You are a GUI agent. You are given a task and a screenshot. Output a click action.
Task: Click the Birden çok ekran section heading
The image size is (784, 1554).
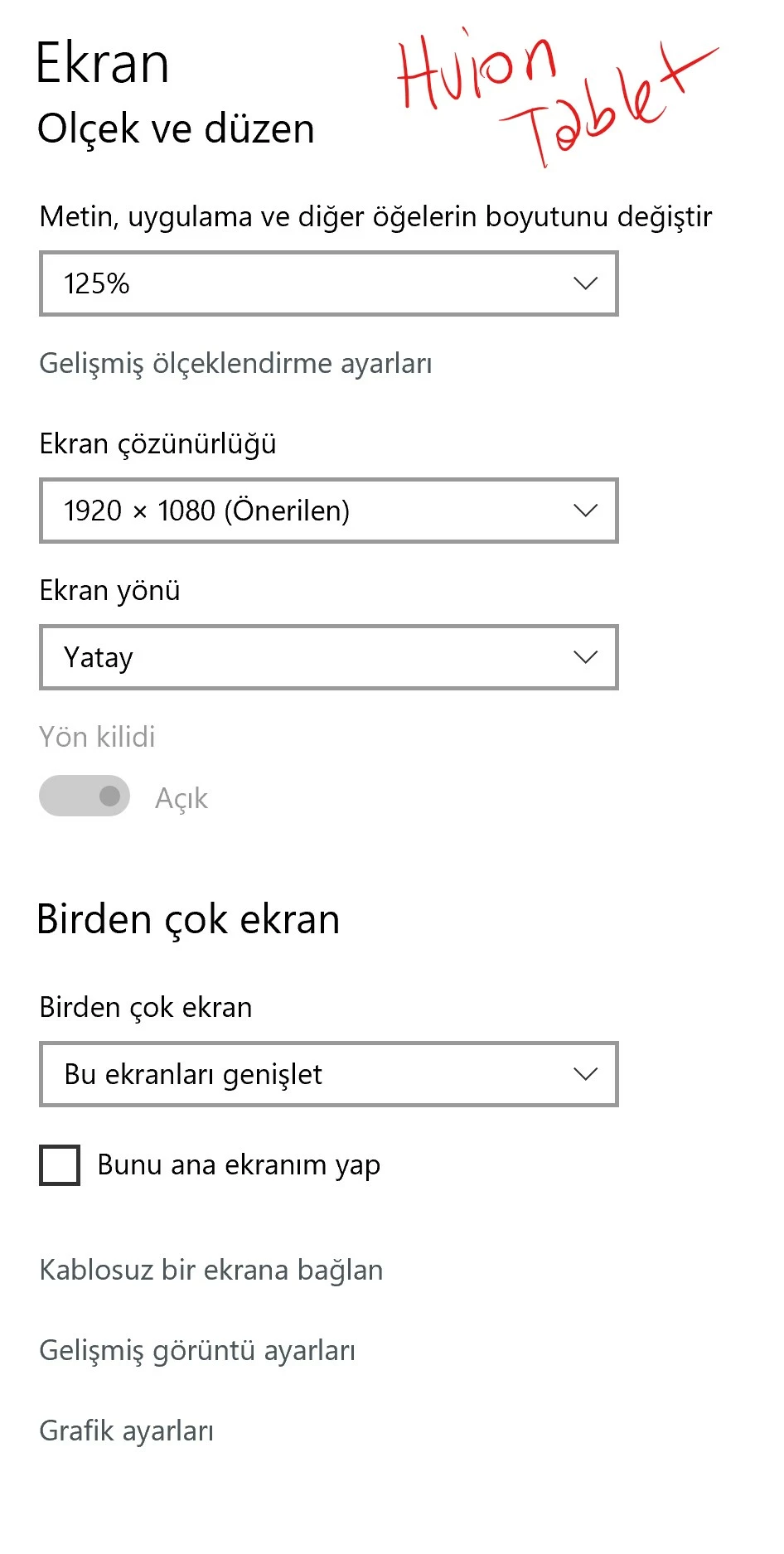point(188,919)
